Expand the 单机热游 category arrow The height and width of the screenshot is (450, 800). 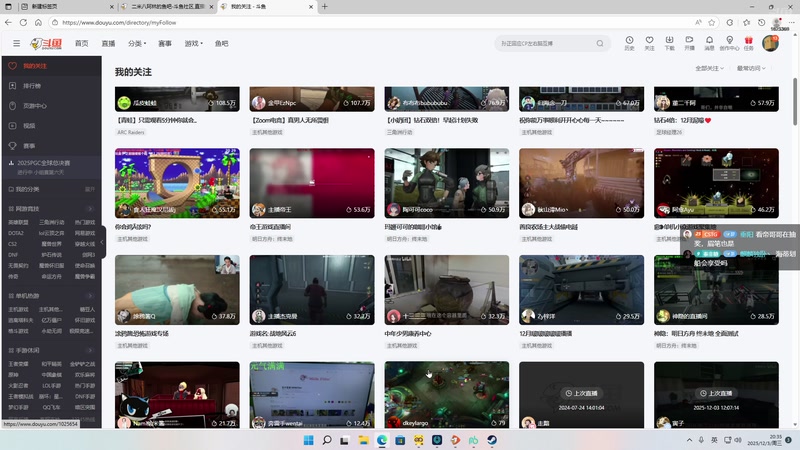[90, 295]
